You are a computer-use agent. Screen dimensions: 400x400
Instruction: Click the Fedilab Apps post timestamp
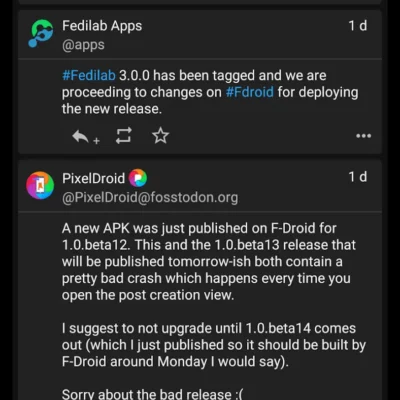tap(358, 26)
